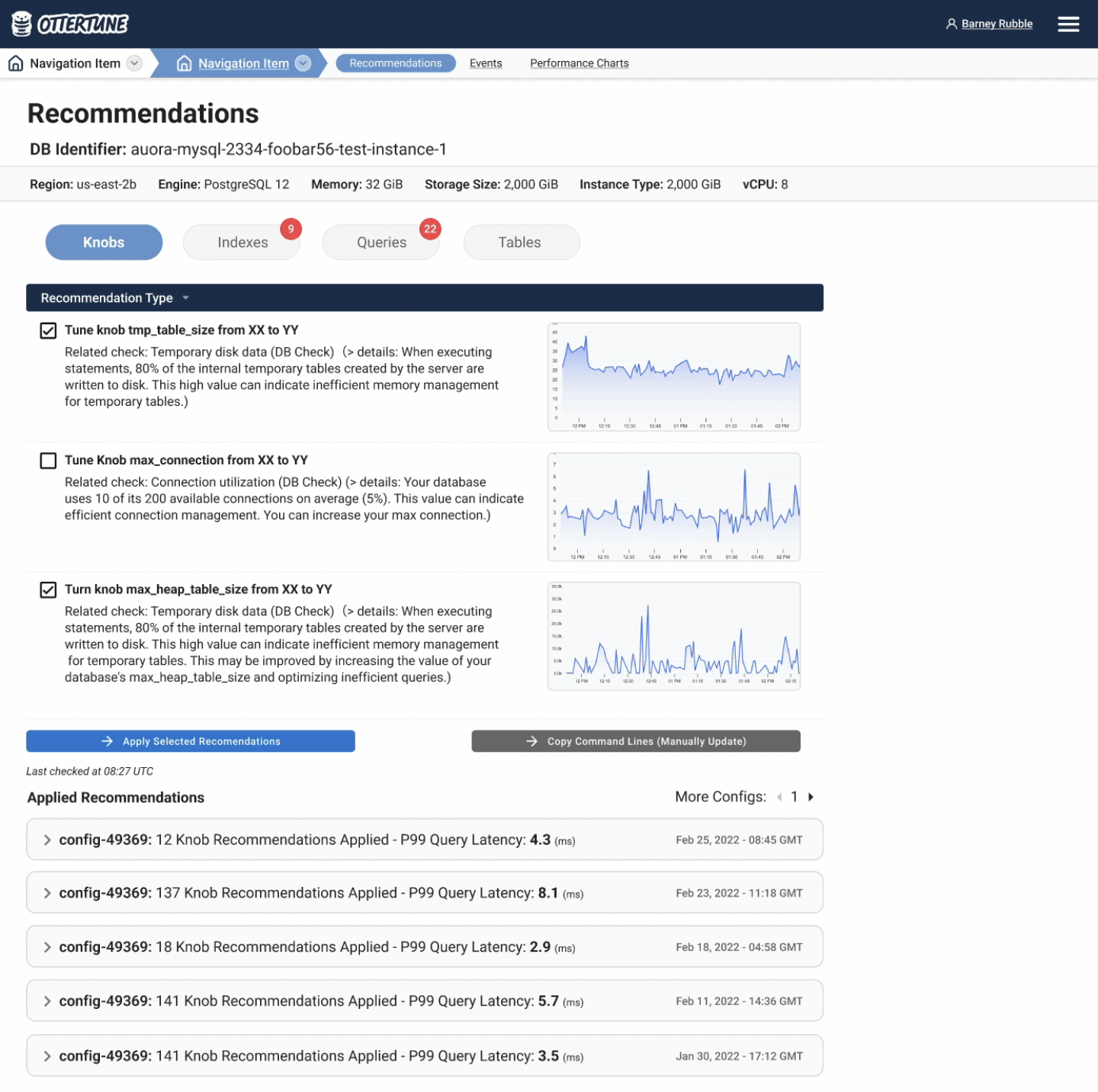Expand the Jan 30, 2022 config entry
The width and height of the screenshot is (1098, 1092).
[x=47, y=1056]
